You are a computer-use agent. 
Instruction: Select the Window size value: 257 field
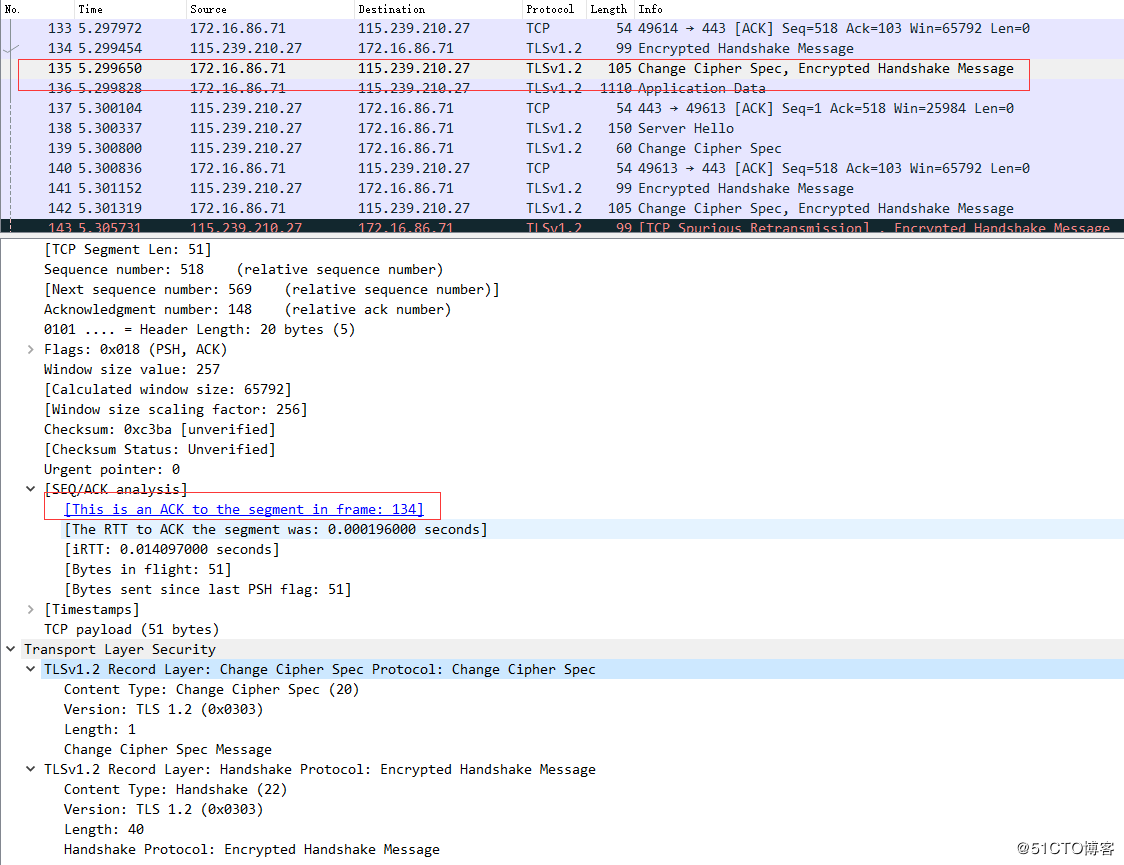pyautogui.click(x=131, y=369)
